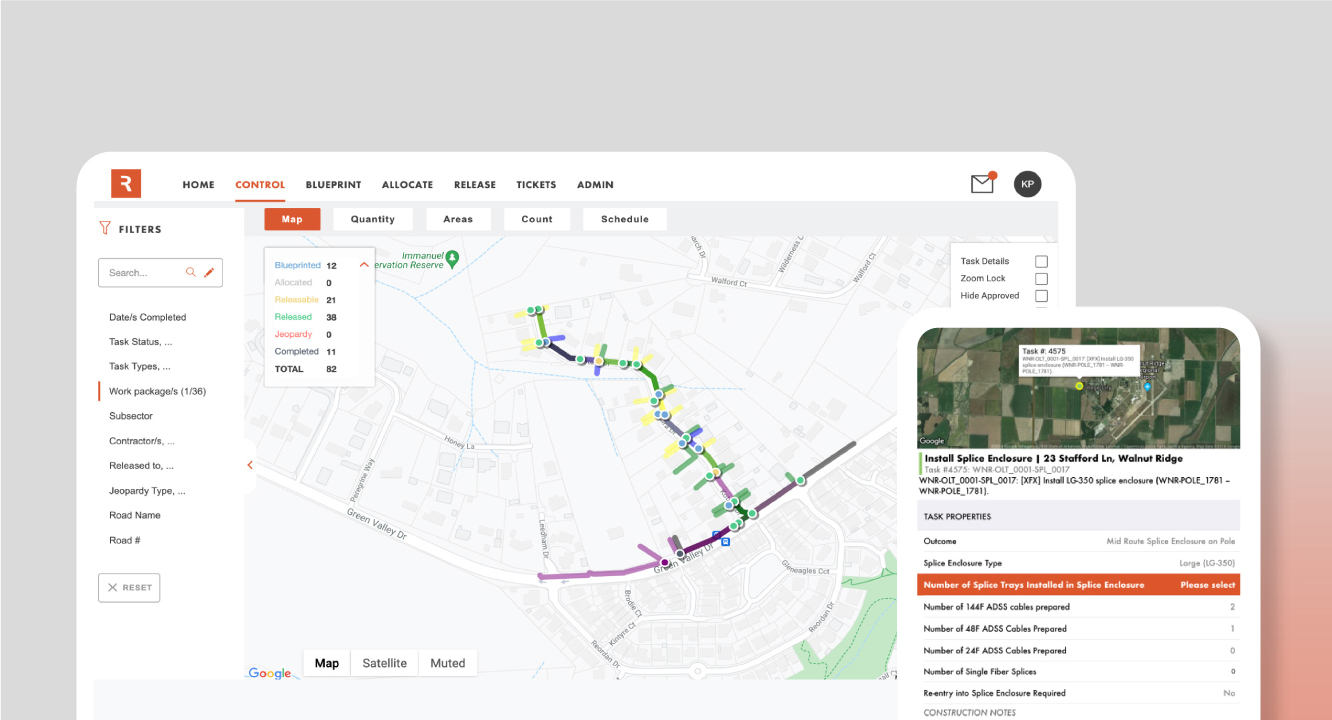
Task: Click the pencil edit icon in search box
Action: [x=209, y=272]
